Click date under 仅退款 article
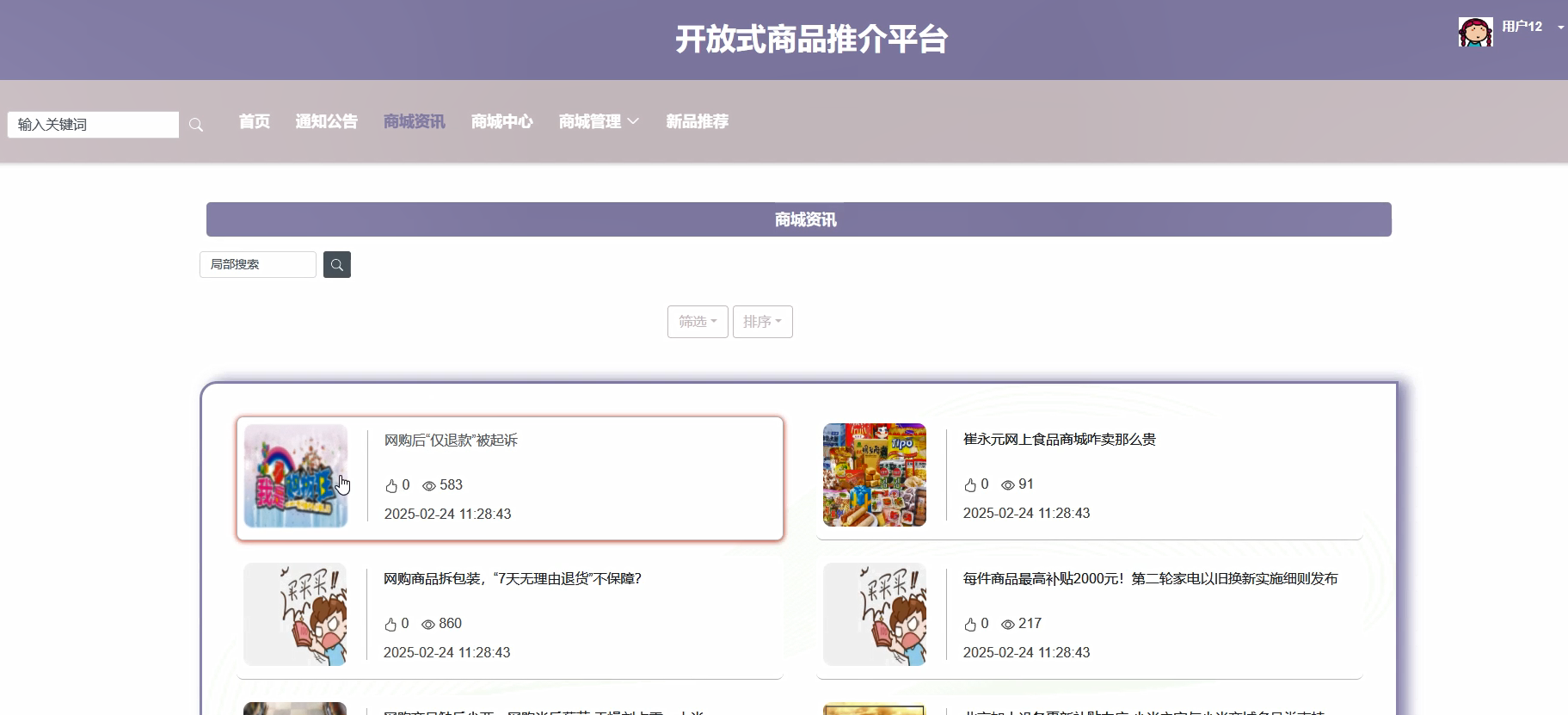 tap(447, 515)
